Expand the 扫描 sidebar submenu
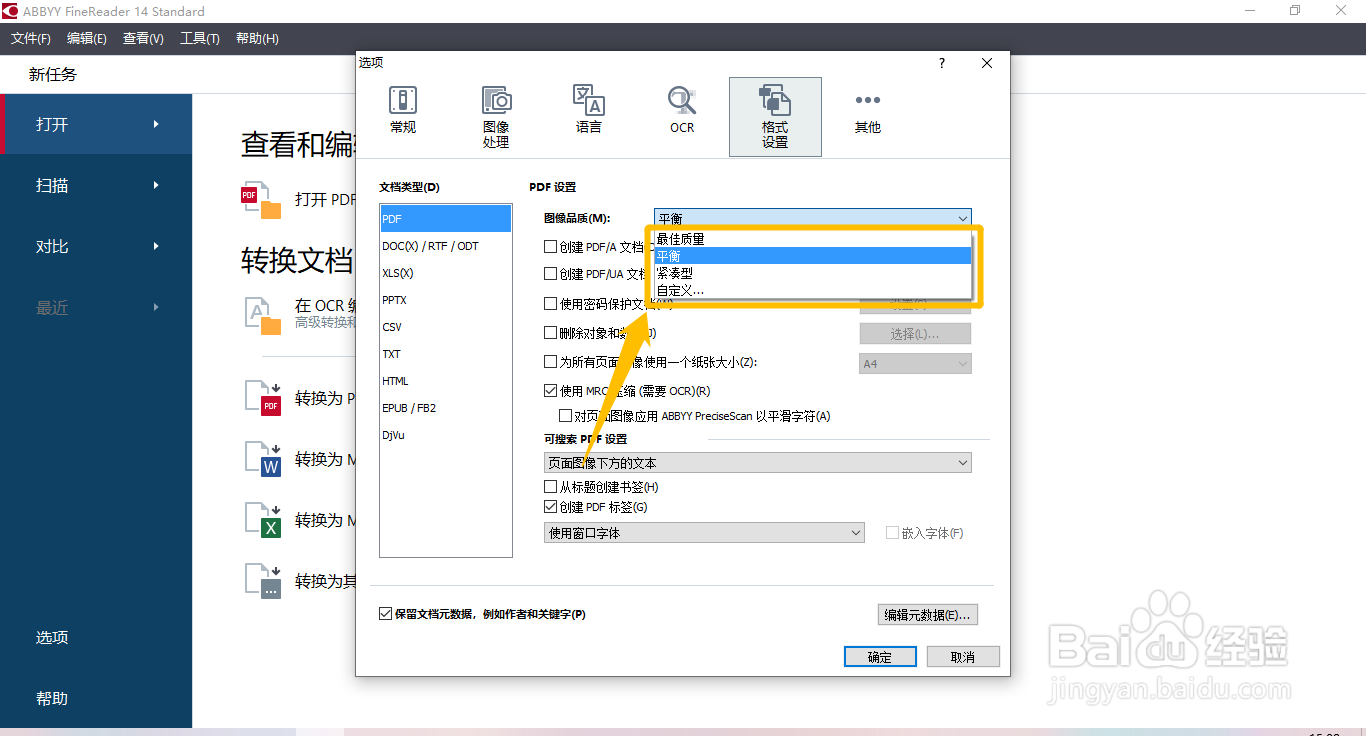 pyautogui.click(x=156, y=185)
